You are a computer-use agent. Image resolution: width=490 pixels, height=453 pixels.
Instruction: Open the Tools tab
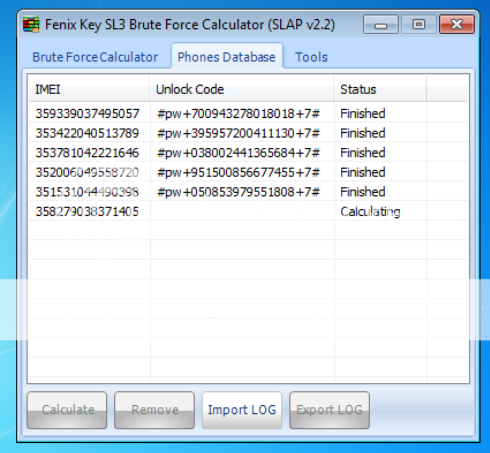(x=311, y=57)
